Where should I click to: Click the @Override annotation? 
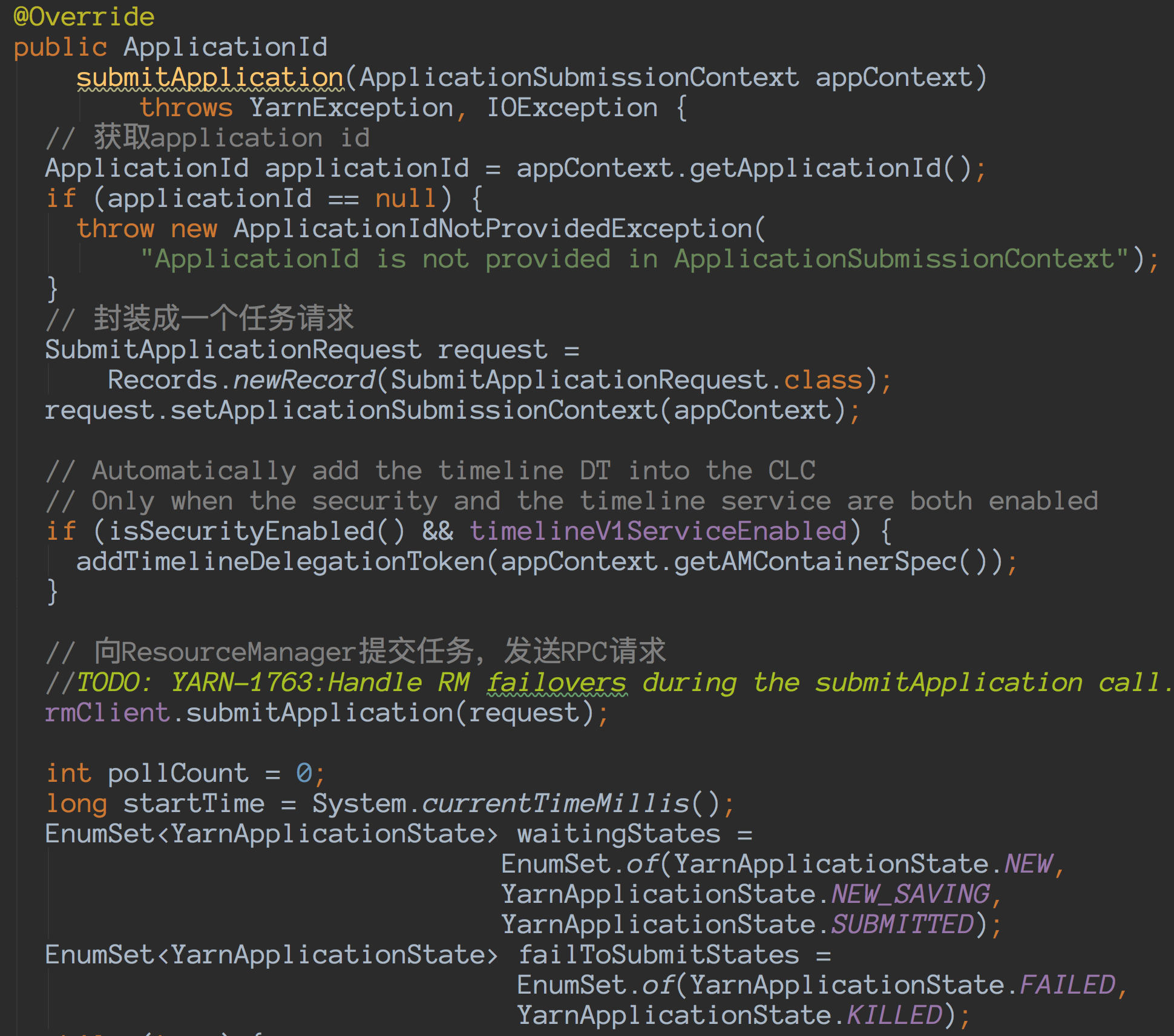pyautogui.click(x=84, y=17)
